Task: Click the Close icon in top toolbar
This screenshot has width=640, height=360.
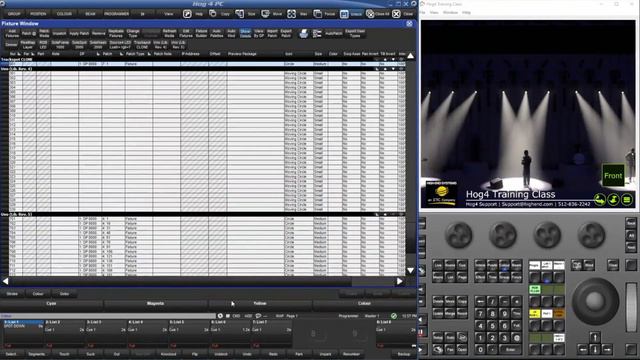Action: click(x=396, y=14)
